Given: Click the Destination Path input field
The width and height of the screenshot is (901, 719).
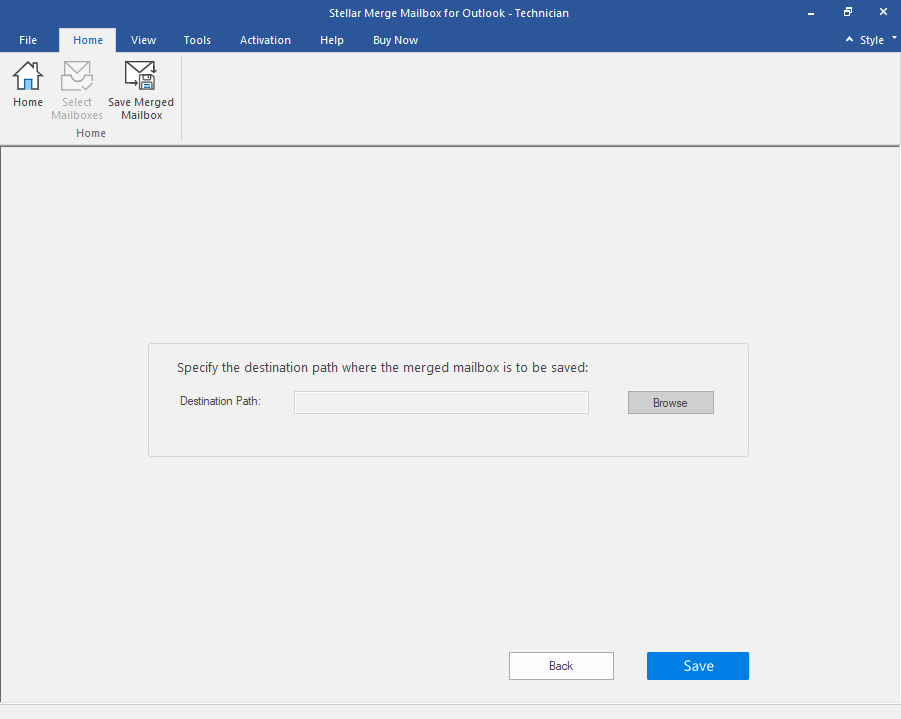Looking at the screenshot, I should click(x=441, y=402).
